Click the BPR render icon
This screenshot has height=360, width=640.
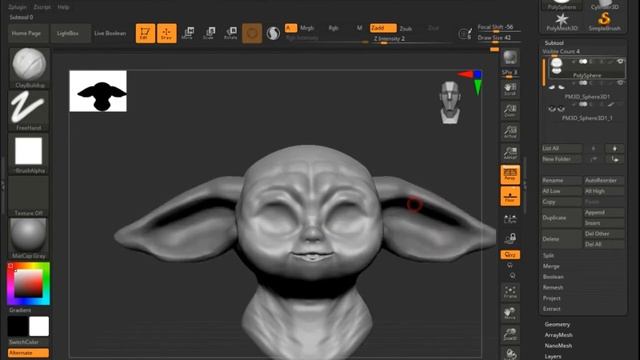click(510, 58)
